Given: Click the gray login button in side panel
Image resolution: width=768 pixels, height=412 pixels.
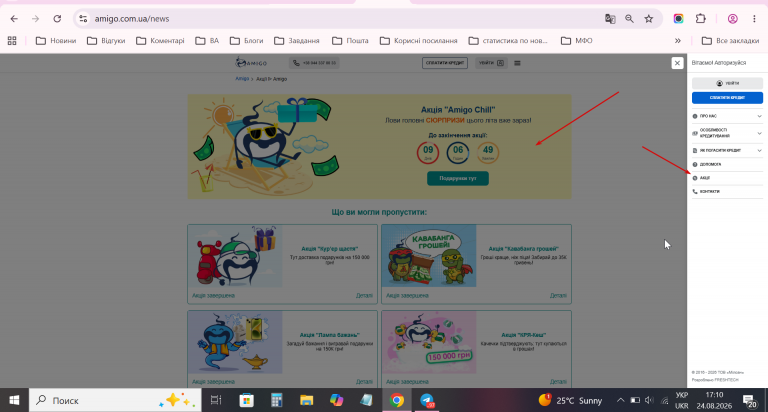Looking at the screenshot, I should click(x=727, y=83).
